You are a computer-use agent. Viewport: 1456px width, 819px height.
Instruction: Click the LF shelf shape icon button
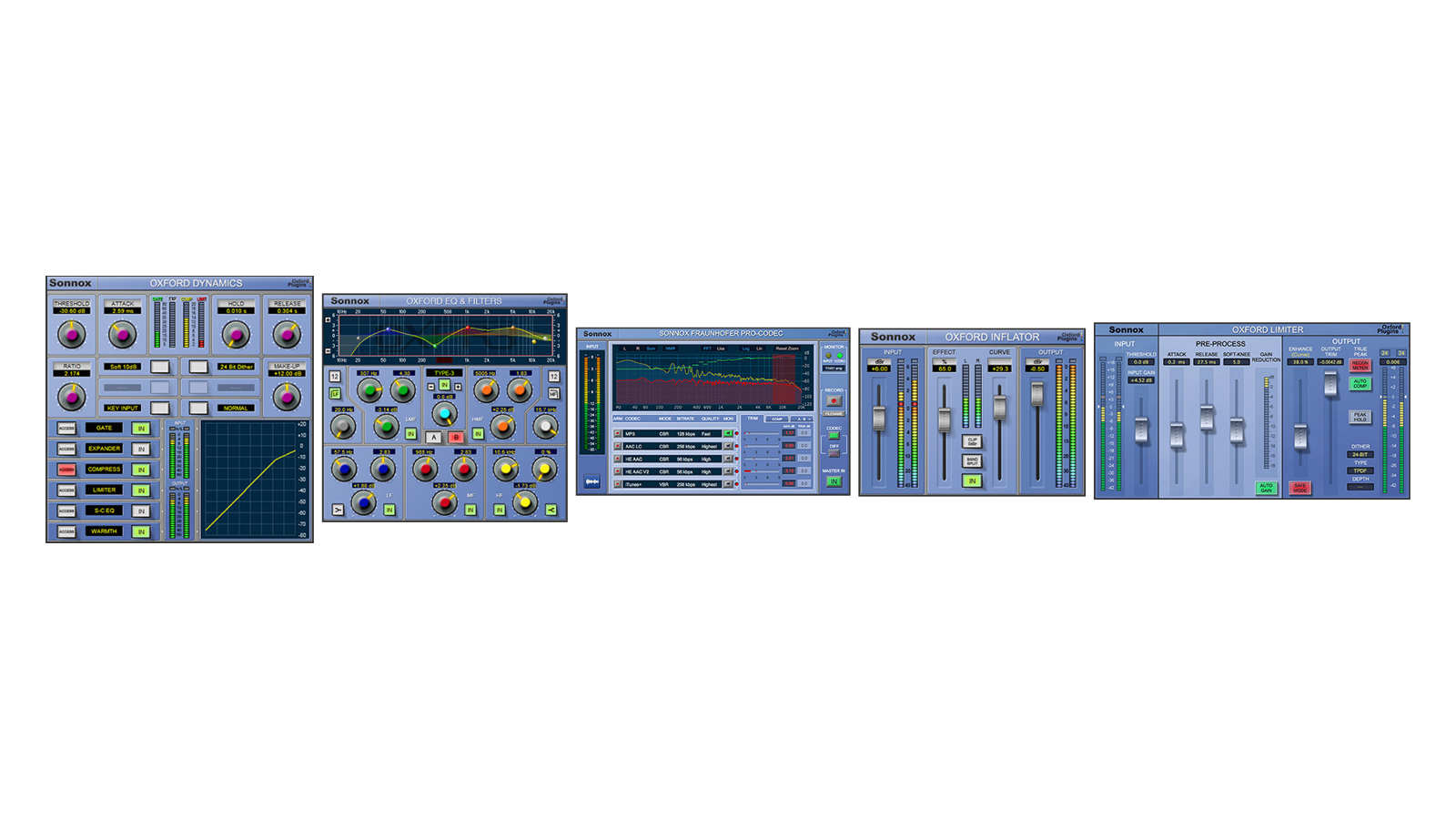tap(338, 510)
